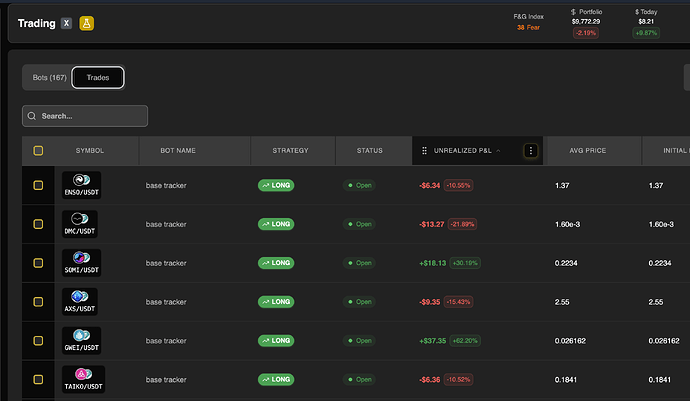The width and height of the screenshot is (690, 401).
Task: Click the dollar icon beside Portfolio
Action: coord(573,12)
